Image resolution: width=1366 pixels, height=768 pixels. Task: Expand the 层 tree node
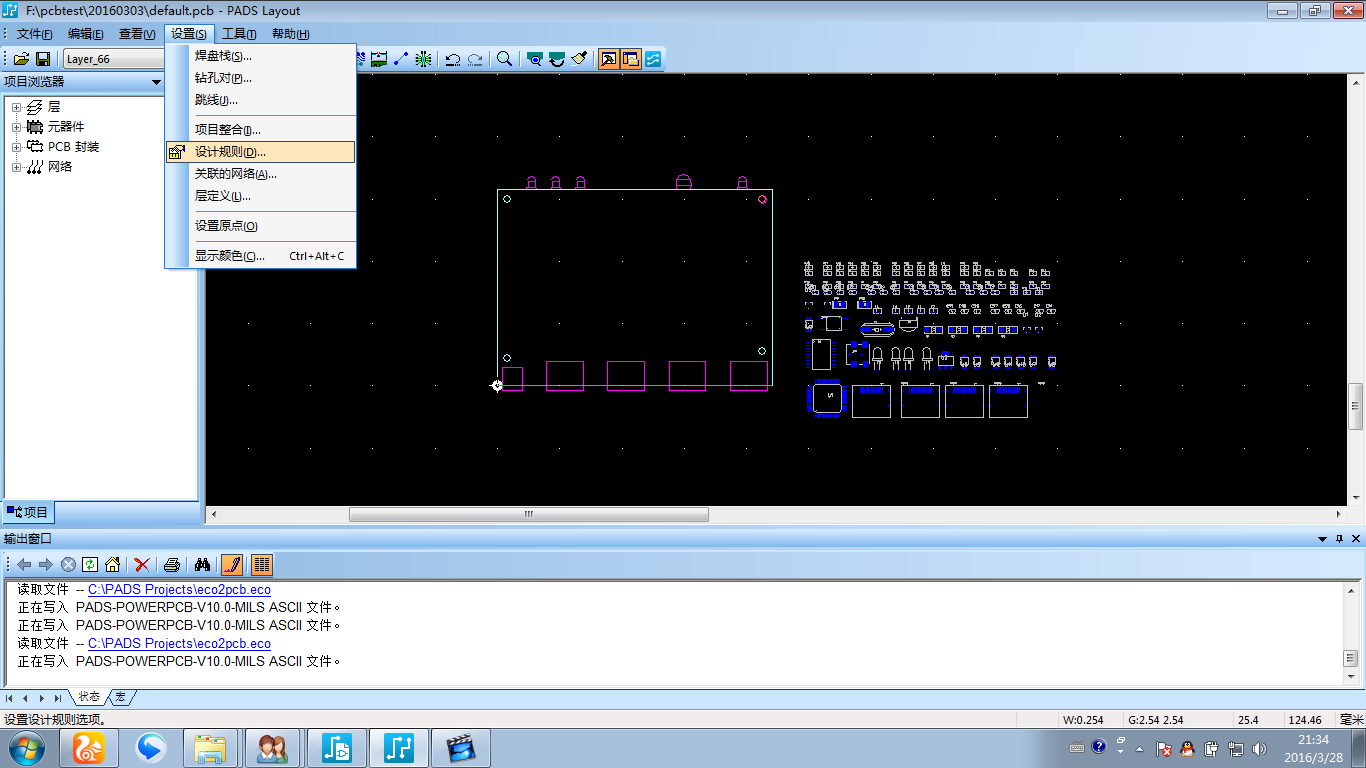tap(16, 107)
